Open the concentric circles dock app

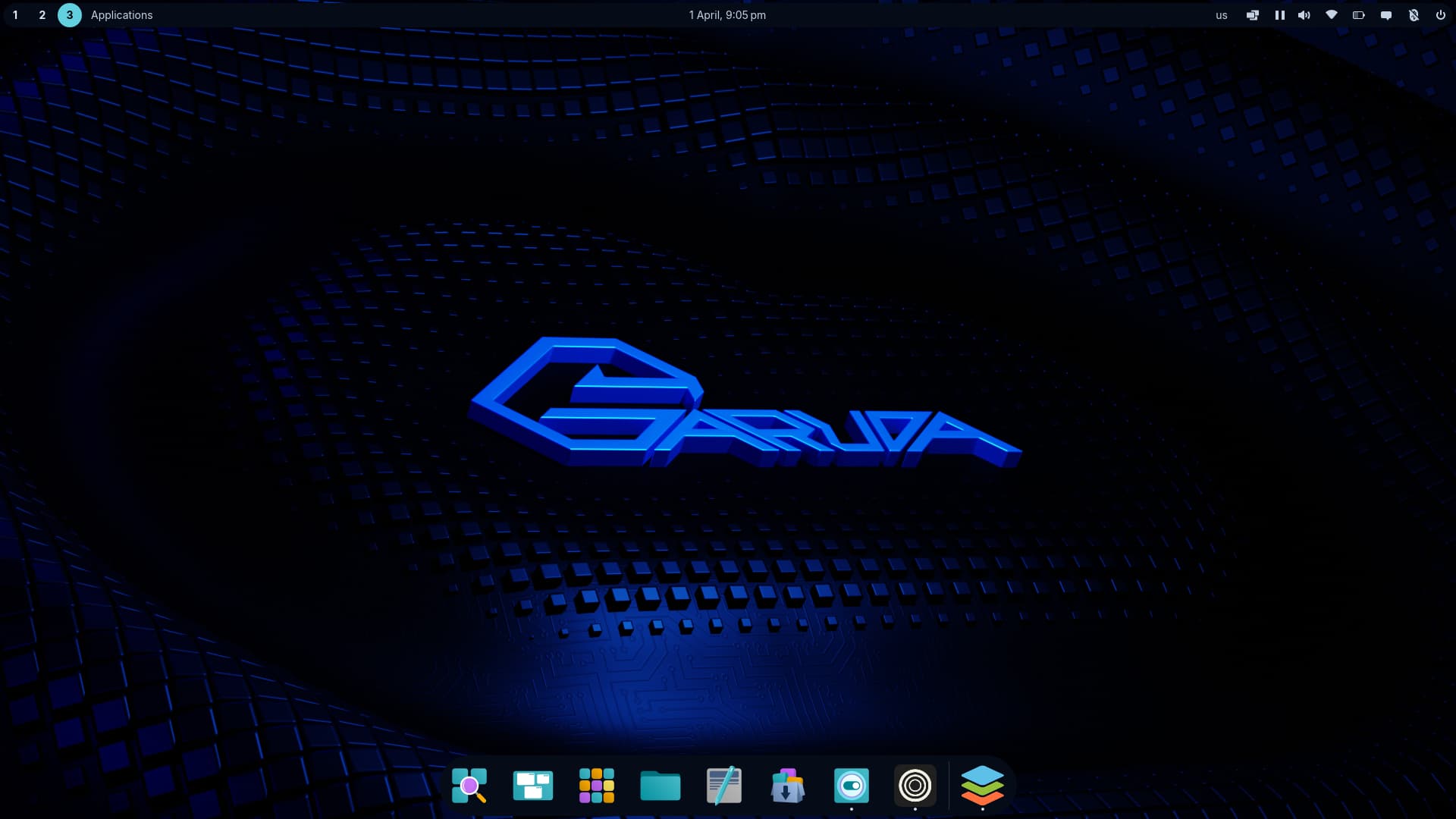[915, 786]
